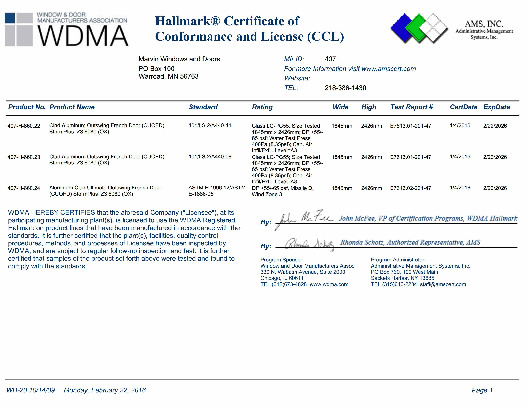The height and width of the screenshot is (408, 528).
Task: Click Rhonda Schotz's handwritten signature
Action: [310, 244]
